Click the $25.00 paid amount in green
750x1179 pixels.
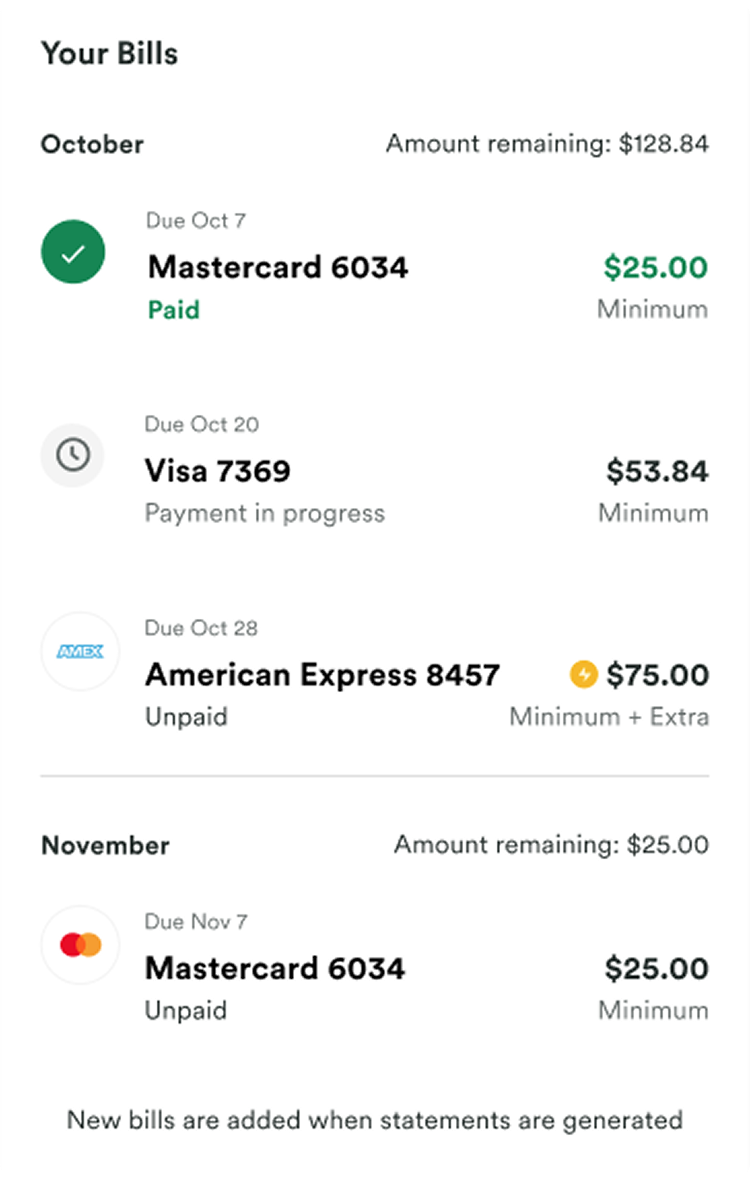[655, 268]
